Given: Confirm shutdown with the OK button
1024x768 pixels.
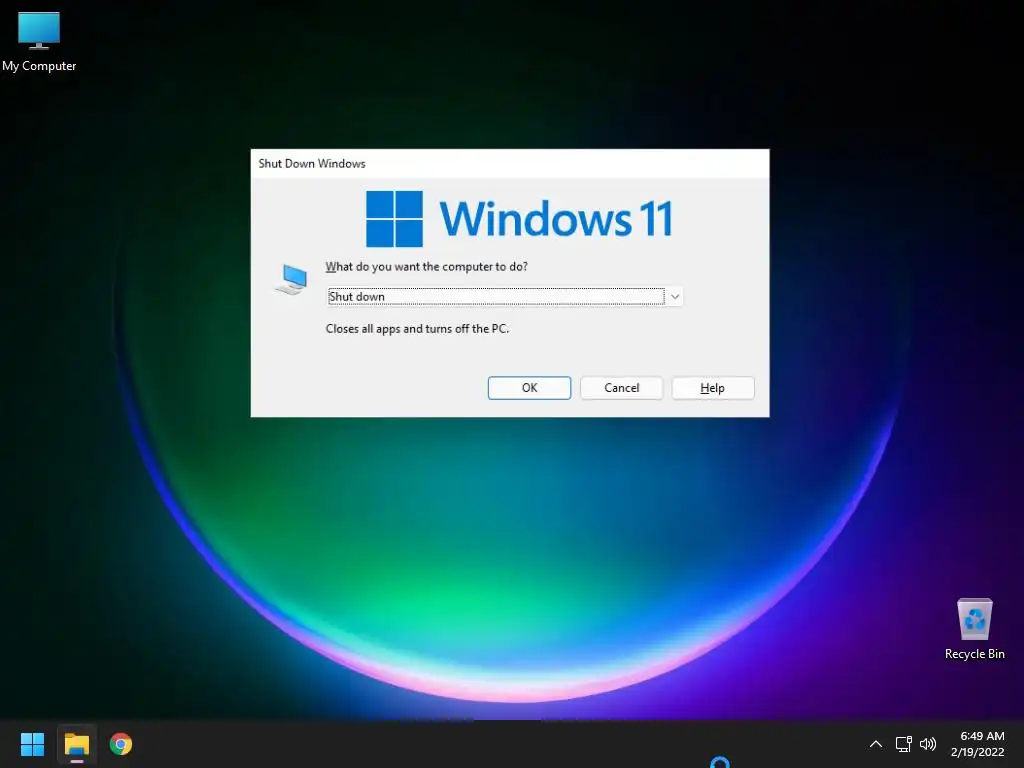Looking at the screenshot, I should (529, 388).
